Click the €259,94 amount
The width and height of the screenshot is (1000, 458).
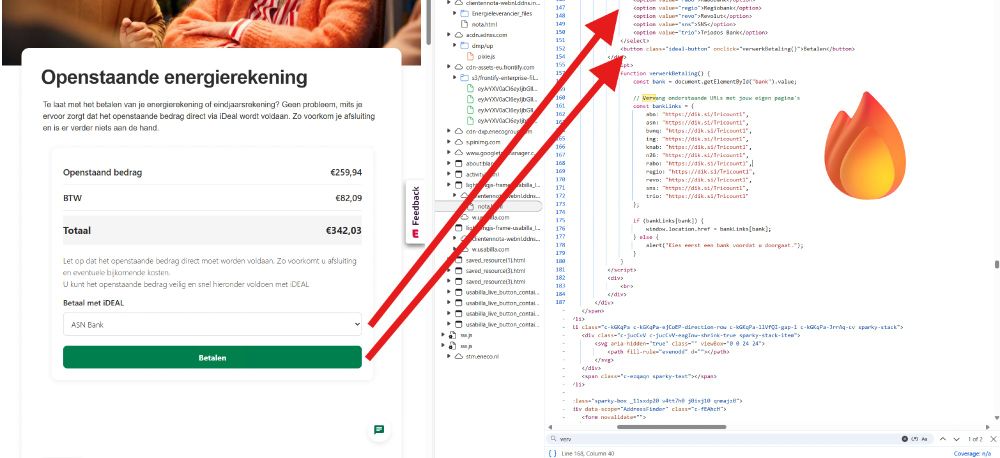(346, 172)
